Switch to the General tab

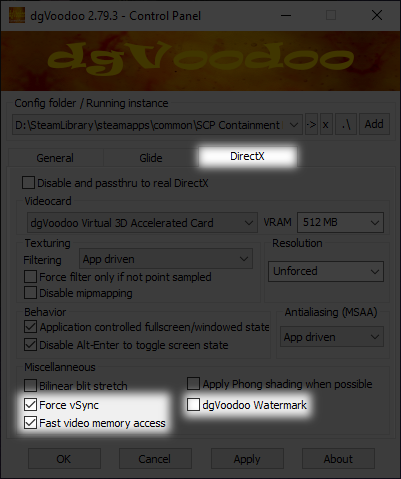[x=55, y=158]
